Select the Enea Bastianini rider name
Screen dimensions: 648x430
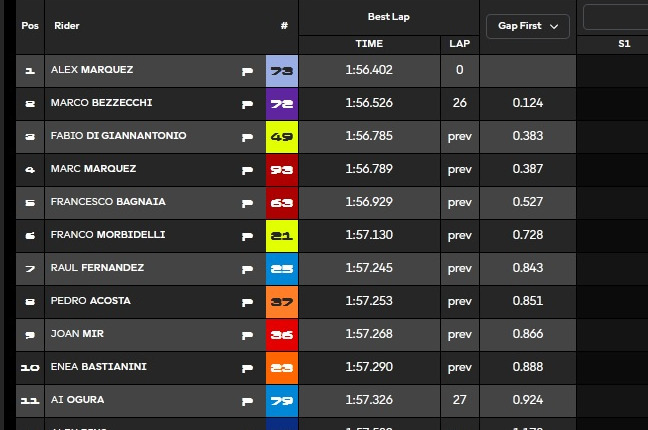(99, 367)
